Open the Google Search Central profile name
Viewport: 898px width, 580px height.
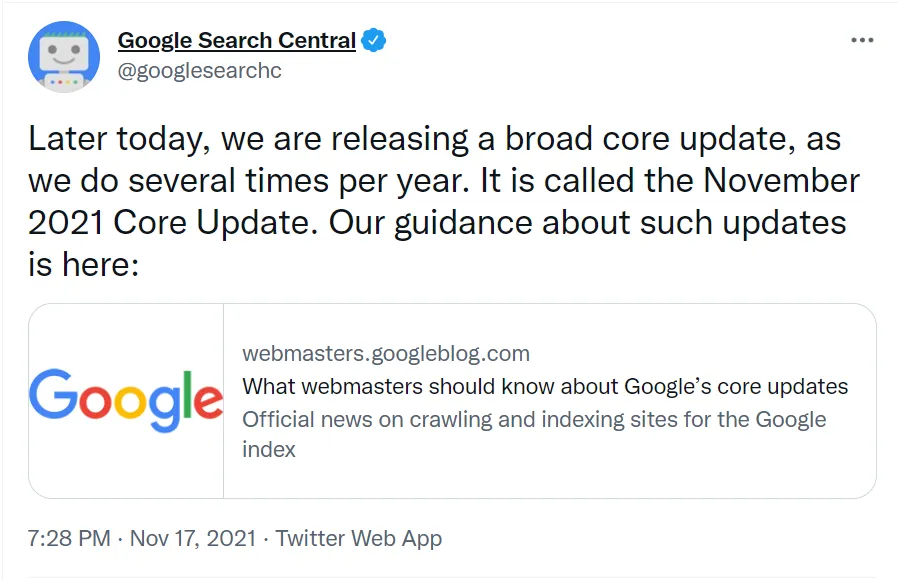pyautogui.click(x=236, y=41)
